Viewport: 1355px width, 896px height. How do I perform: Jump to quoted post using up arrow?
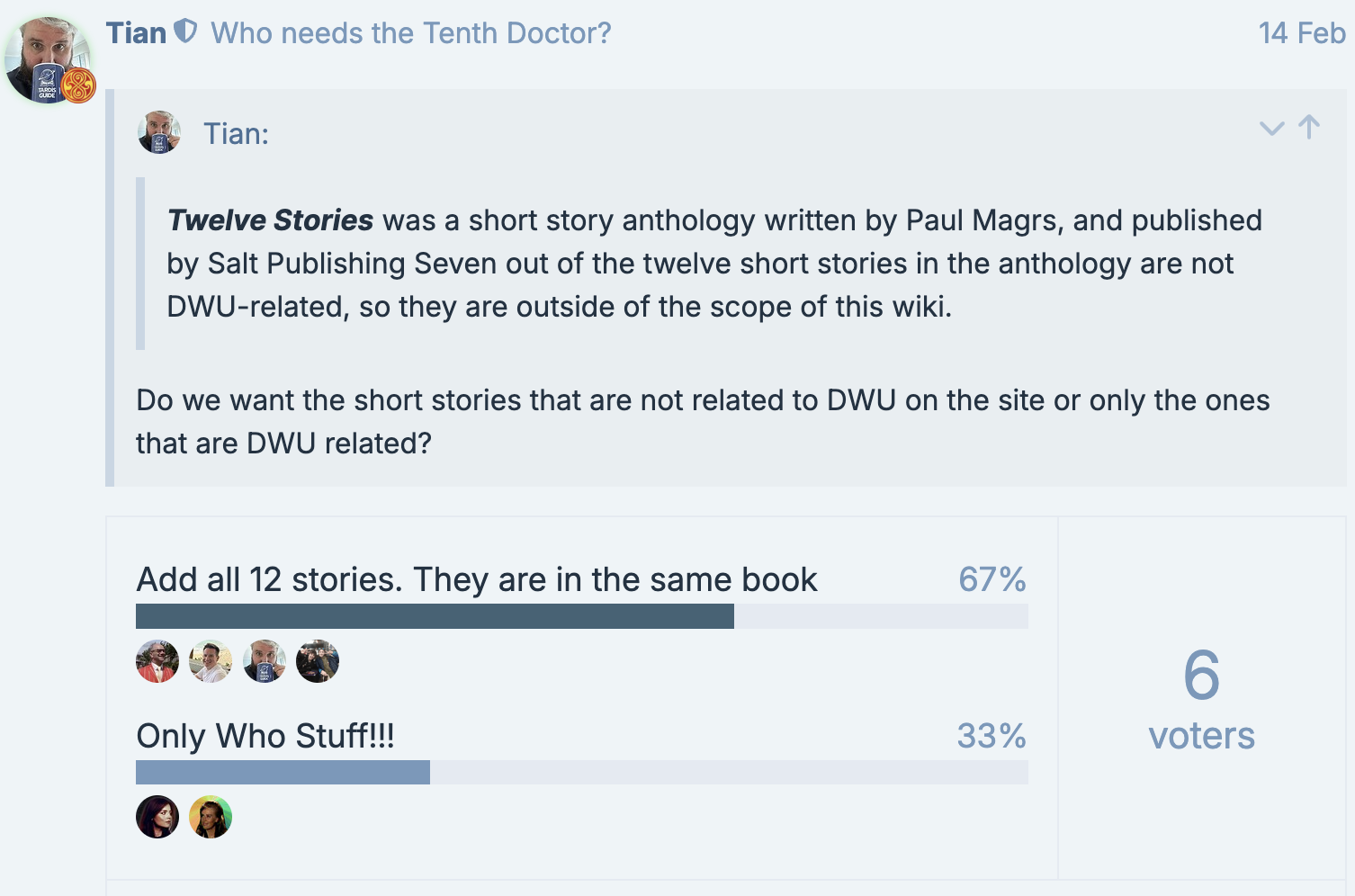1310,127
